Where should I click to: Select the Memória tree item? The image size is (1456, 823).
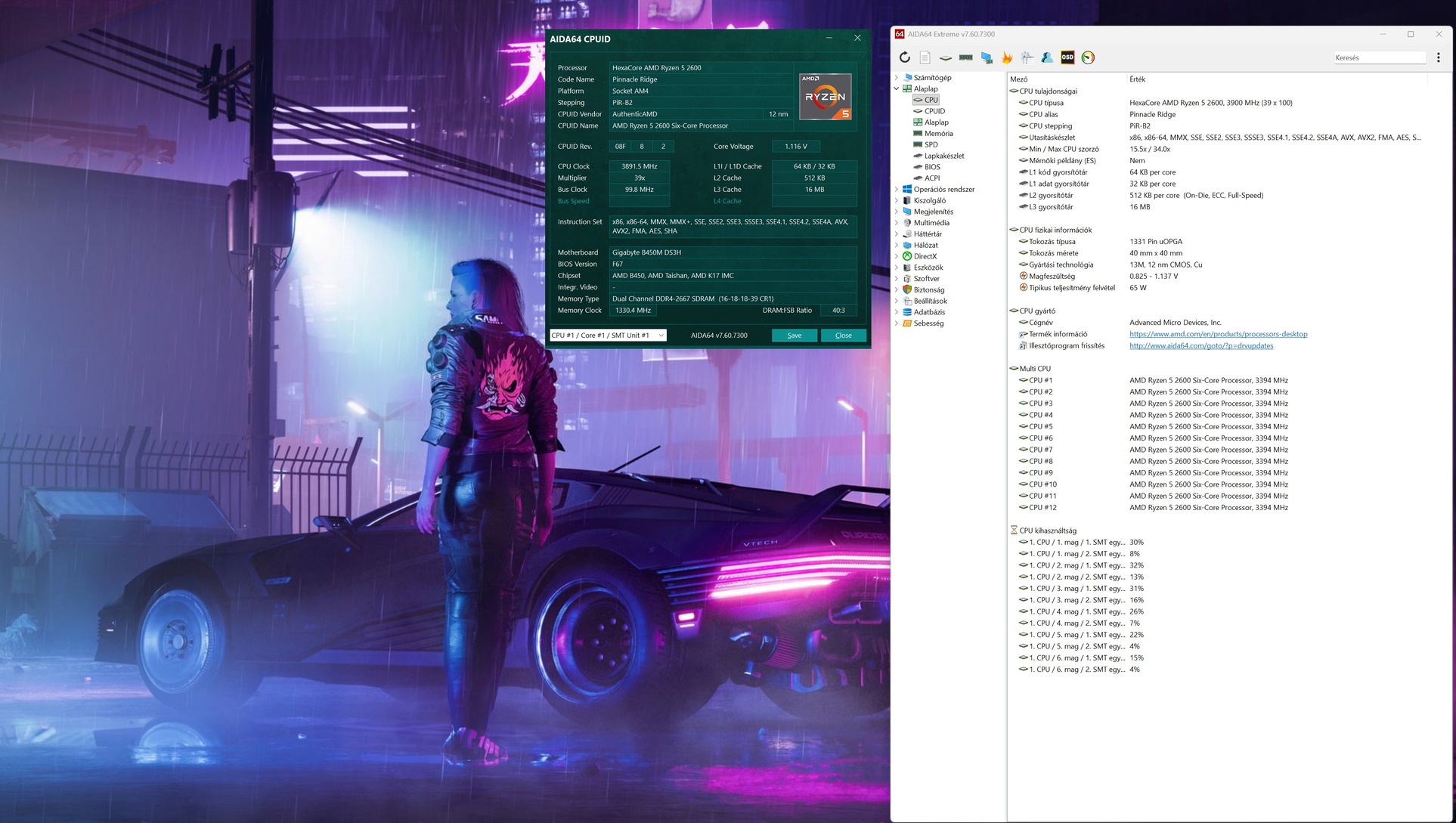coord(938,133)
